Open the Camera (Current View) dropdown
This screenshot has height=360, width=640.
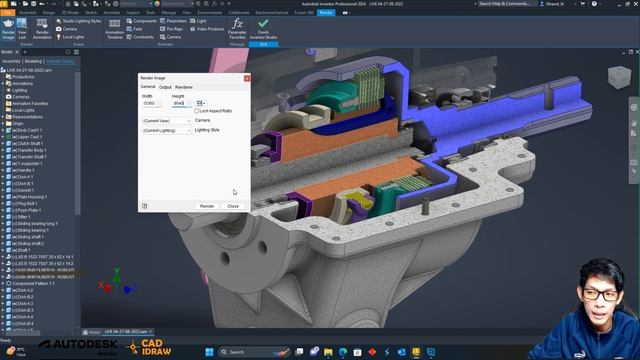[167, 121]
